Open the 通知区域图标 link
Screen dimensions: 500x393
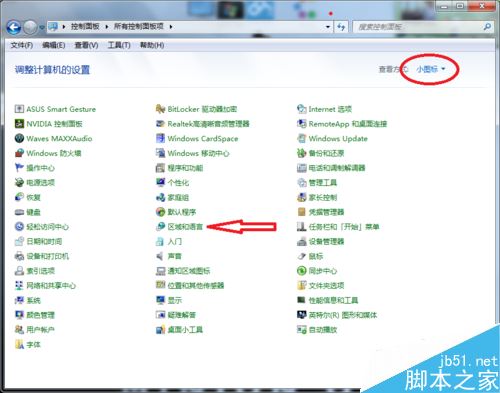pos(189,271)
